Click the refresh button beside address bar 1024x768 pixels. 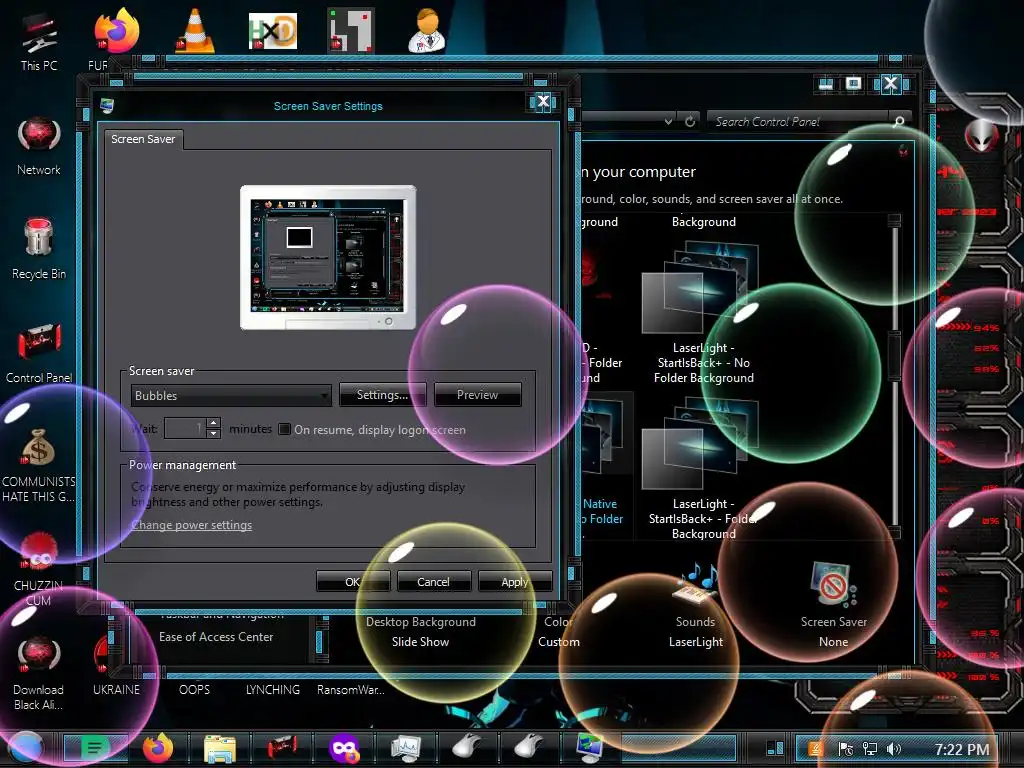[x=690, y=121]
